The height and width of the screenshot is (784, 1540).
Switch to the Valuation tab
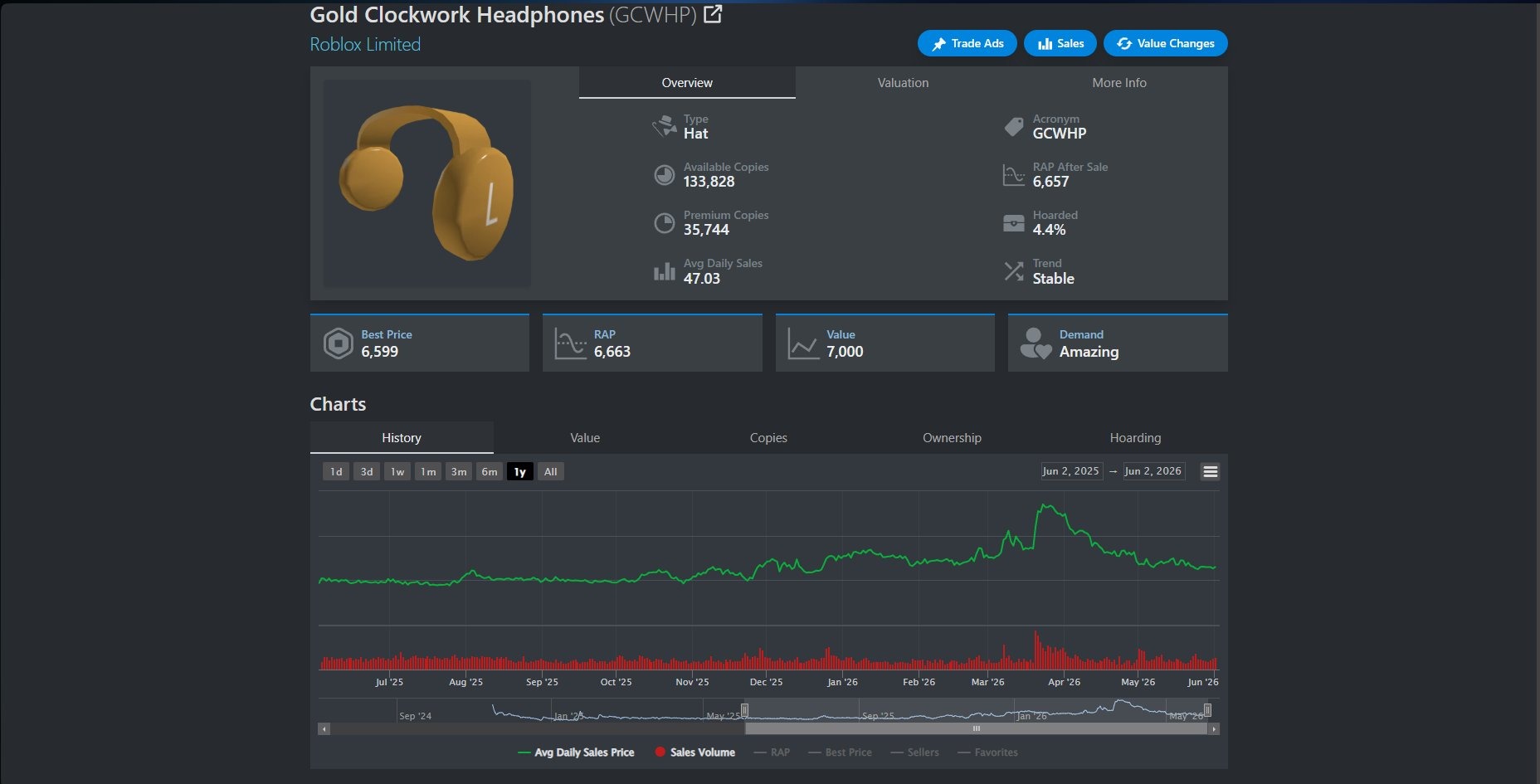pos(903,83)
